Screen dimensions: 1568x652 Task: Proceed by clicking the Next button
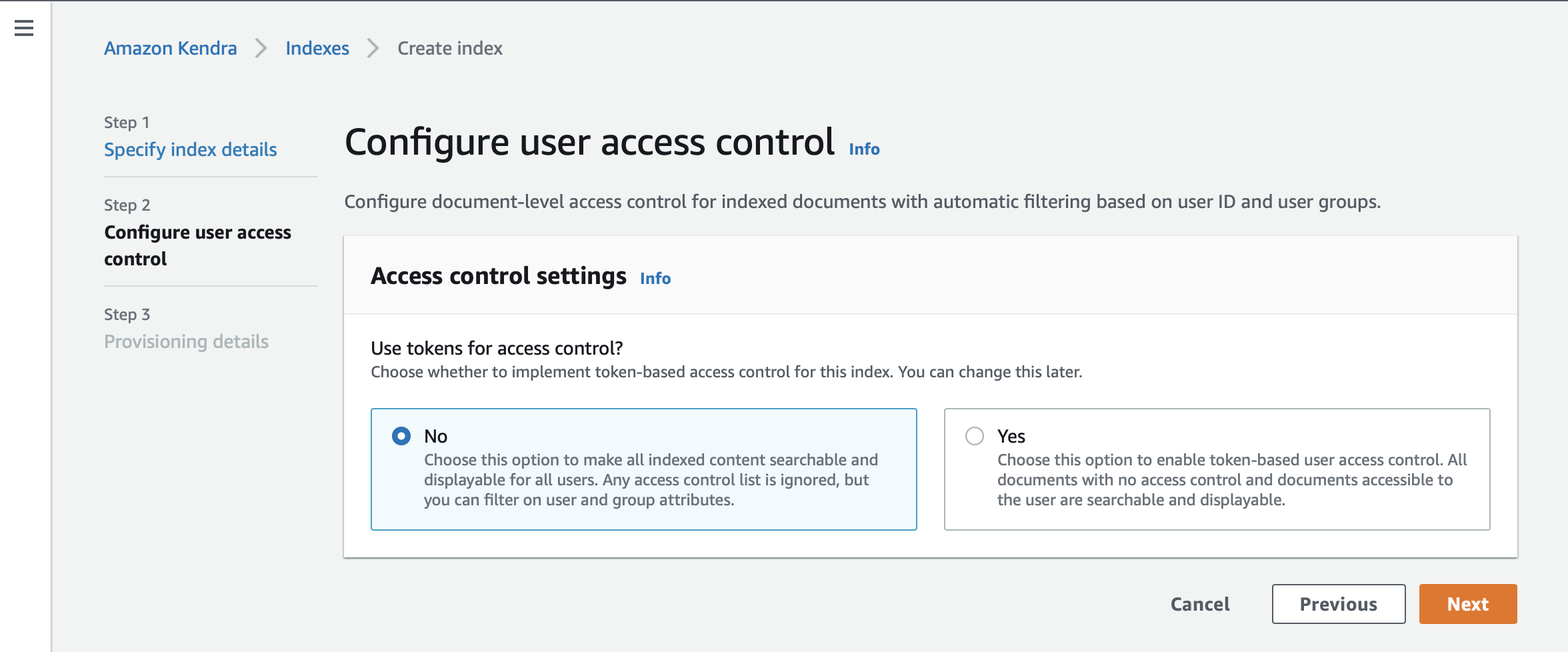coord(1467,604)
